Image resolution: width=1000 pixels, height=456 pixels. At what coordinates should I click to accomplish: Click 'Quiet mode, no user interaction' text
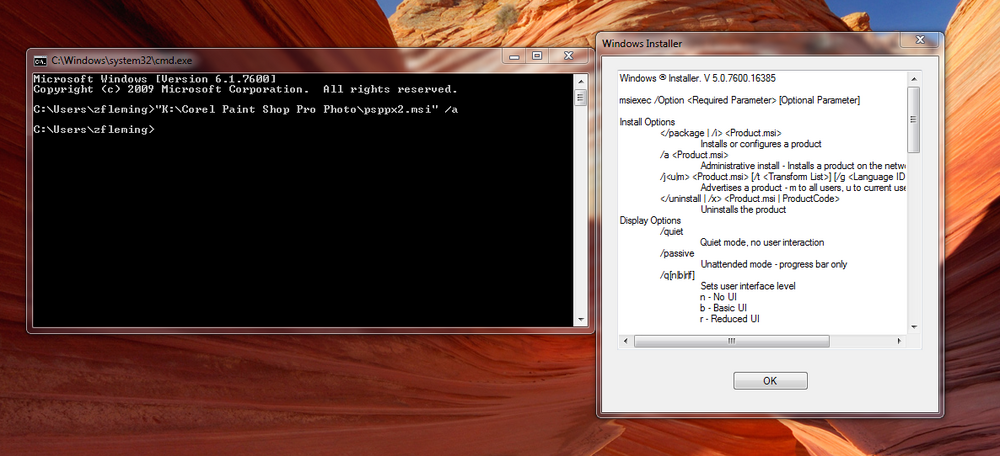click(x=762, y=242)
